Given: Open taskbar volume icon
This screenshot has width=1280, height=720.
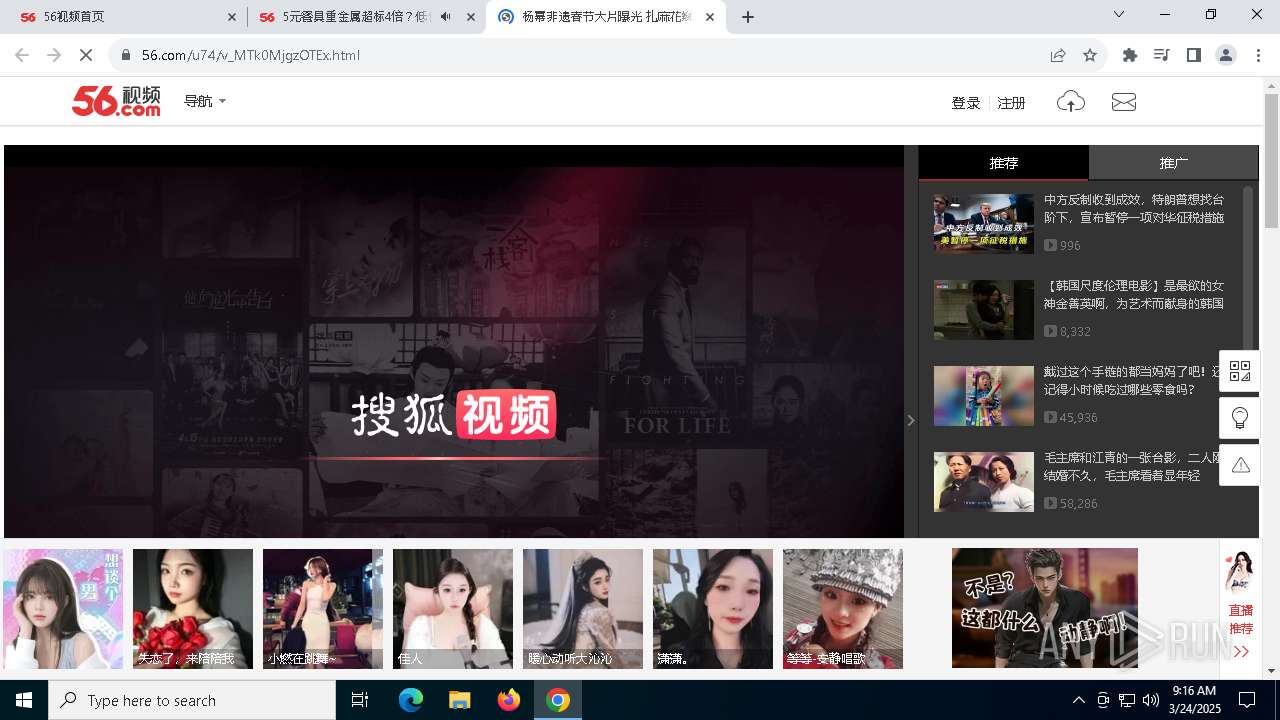Looking at the screenshot, I should (x=1151, y=700).
